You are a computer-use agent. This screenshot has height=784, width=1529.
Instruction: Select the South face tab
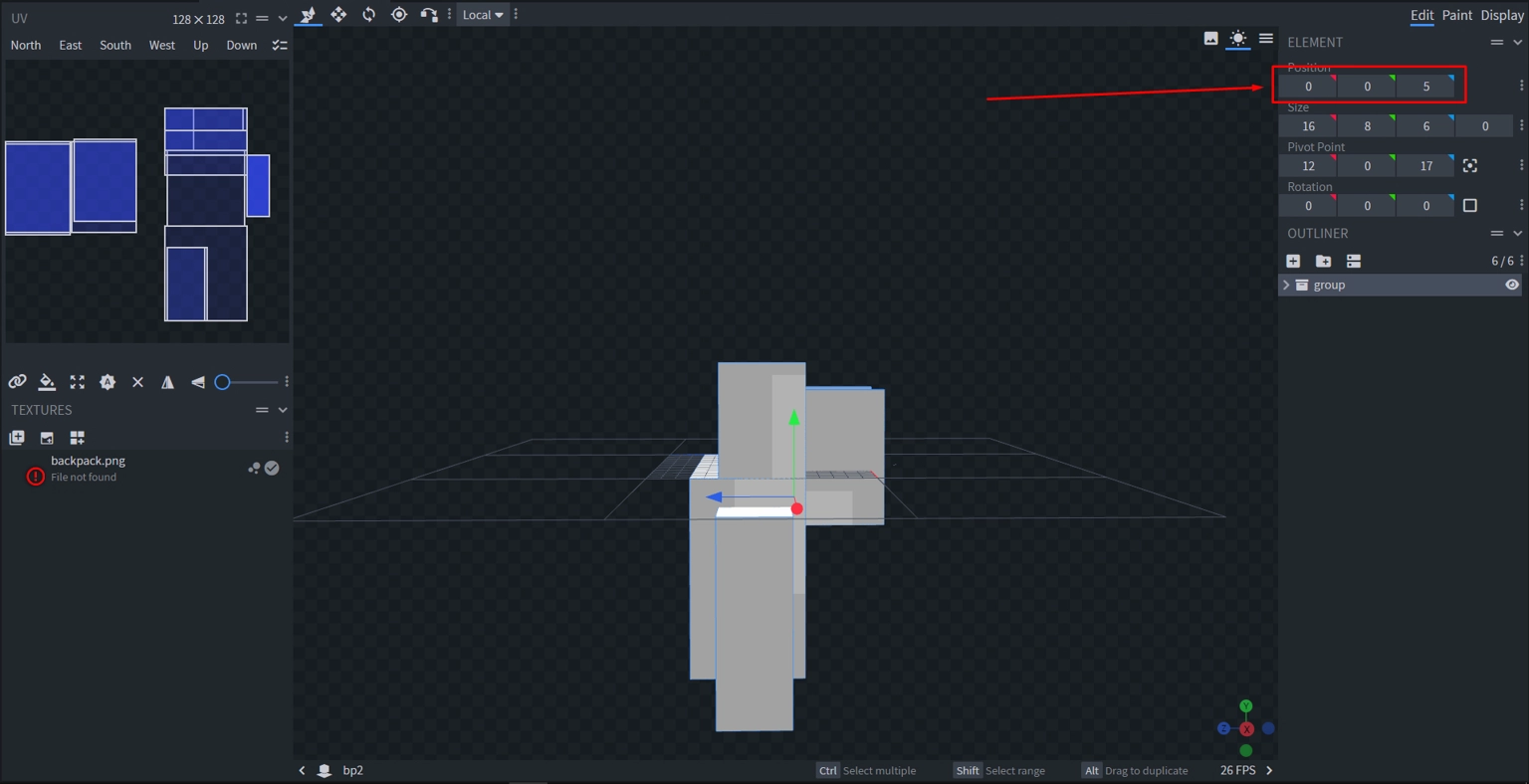(115, 45)
